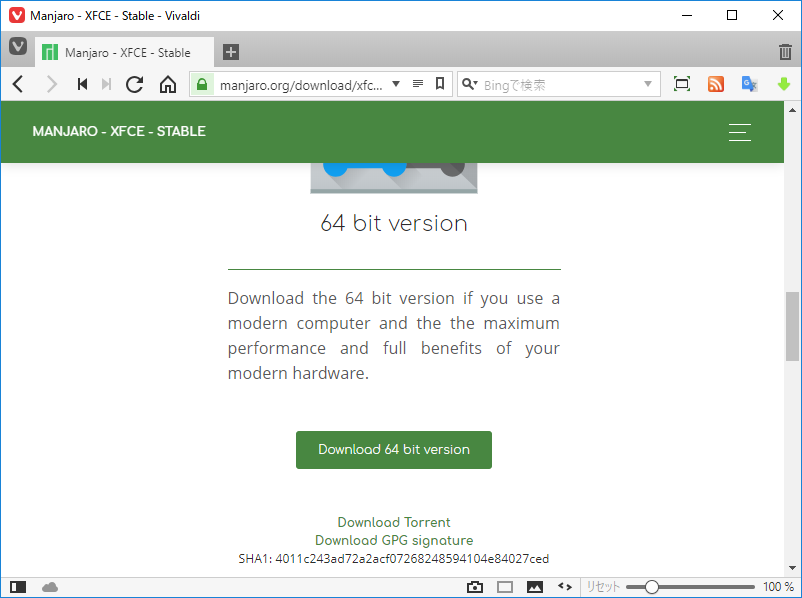Click the SHA1 checksum text

[x=394, y=559]
